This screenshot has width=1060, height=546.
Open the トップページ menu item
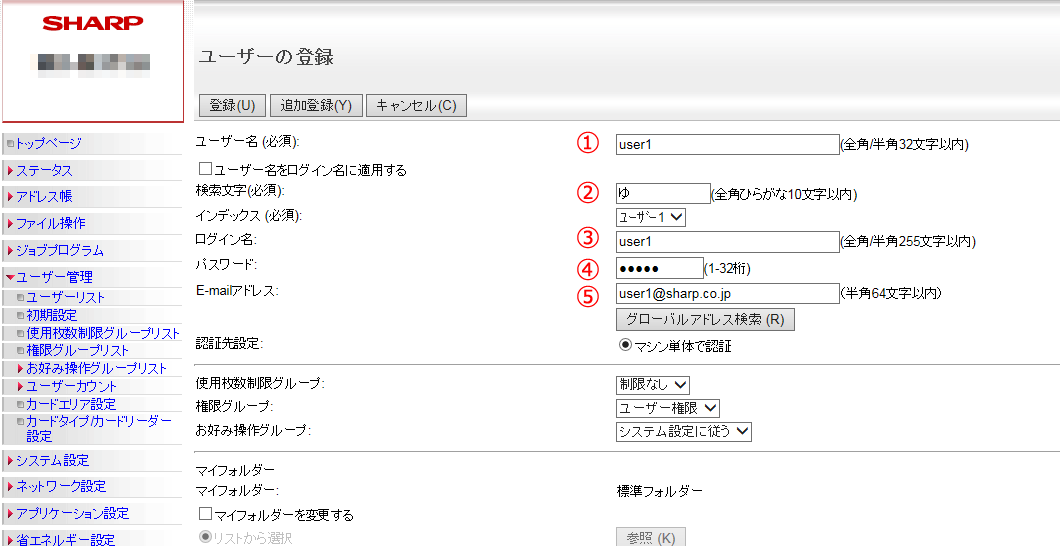[x=48, y=144]
